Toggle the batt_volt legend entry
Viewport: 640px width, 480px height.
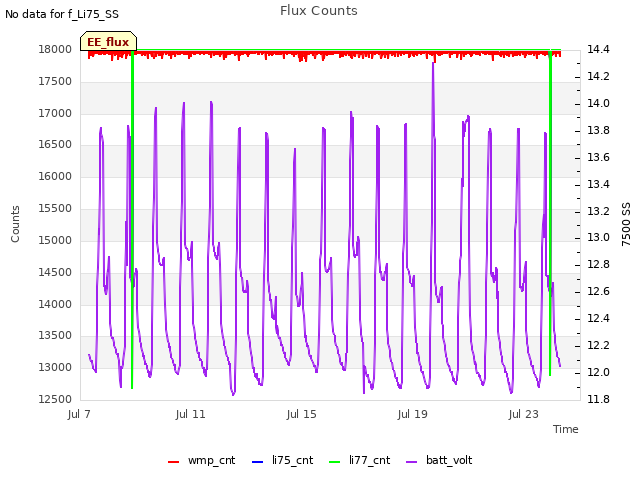(x=439, y=460)
